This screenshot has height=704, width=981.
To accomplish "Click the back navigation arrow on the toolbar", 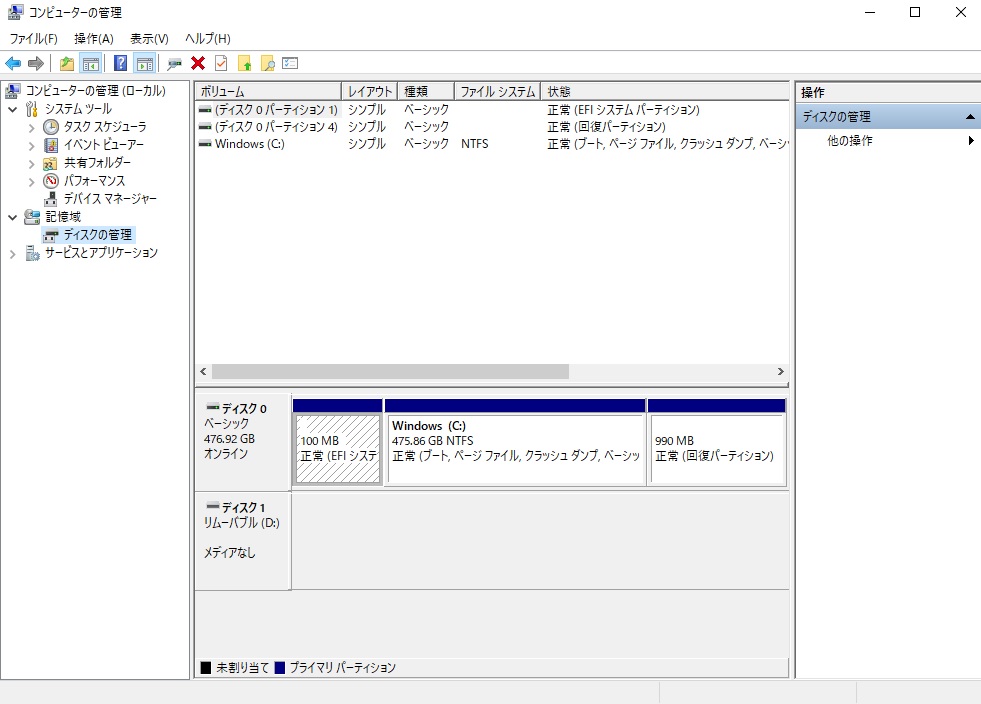I will pyautogui.click(x=13, y=62).
